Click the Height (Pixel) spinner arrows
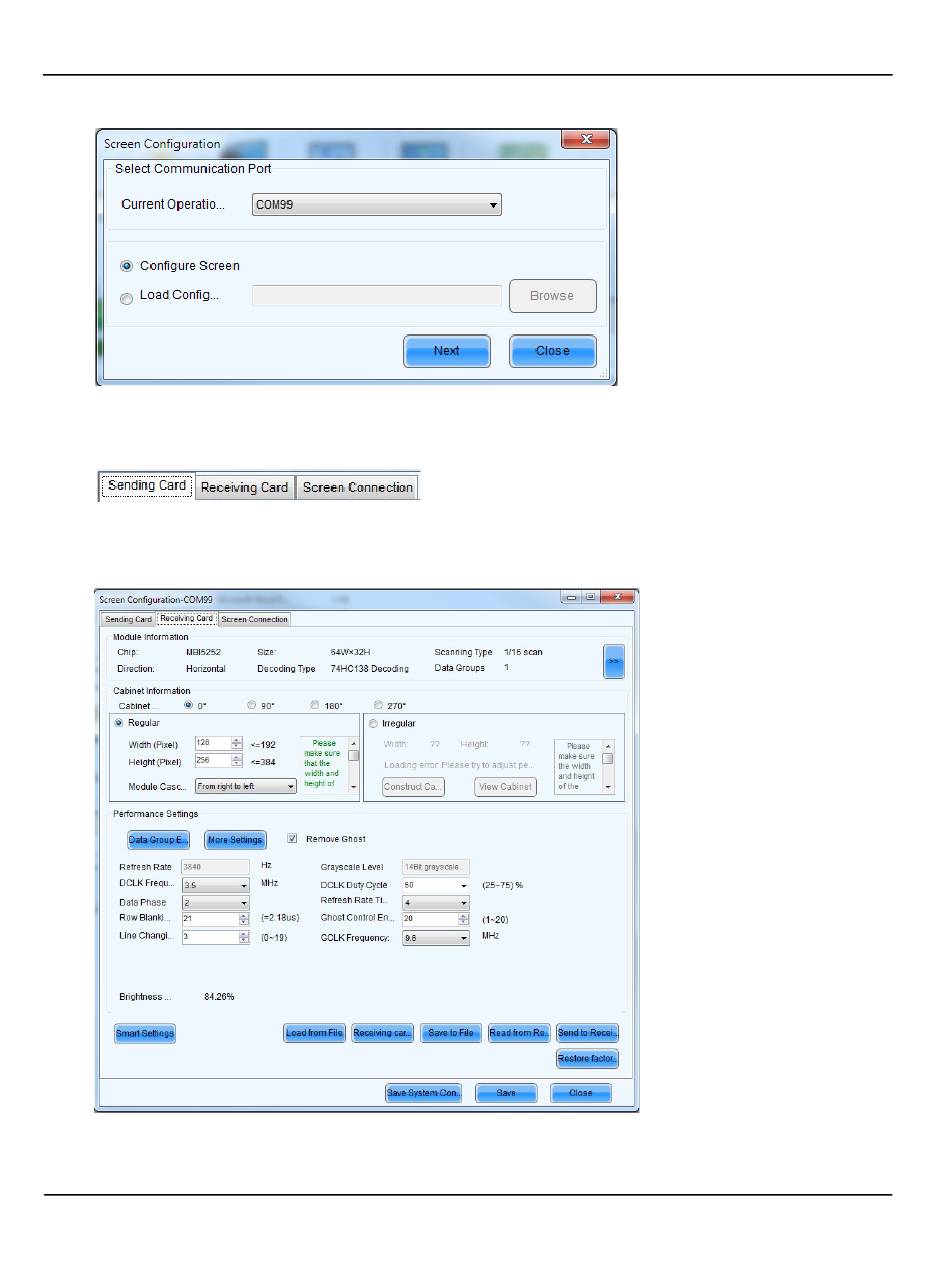Image resolution: width=950 pixels, height=1262 pixels. pos(237,761)
